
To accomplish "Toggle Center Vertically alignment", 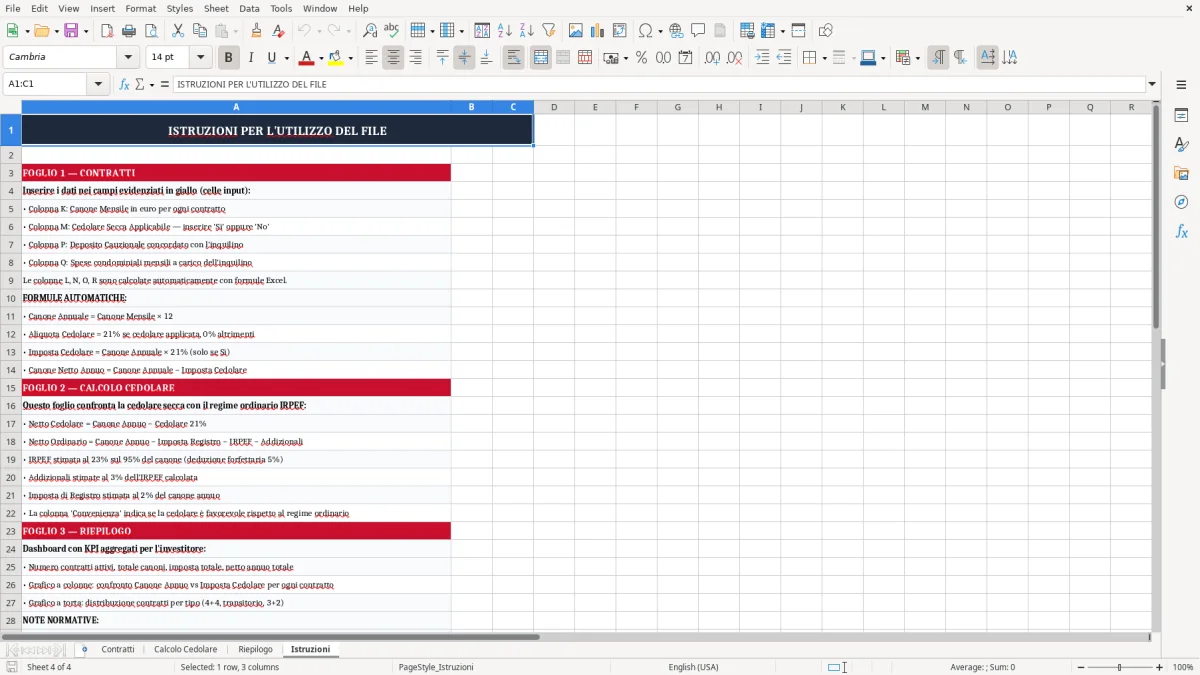I will pos(464,58).
